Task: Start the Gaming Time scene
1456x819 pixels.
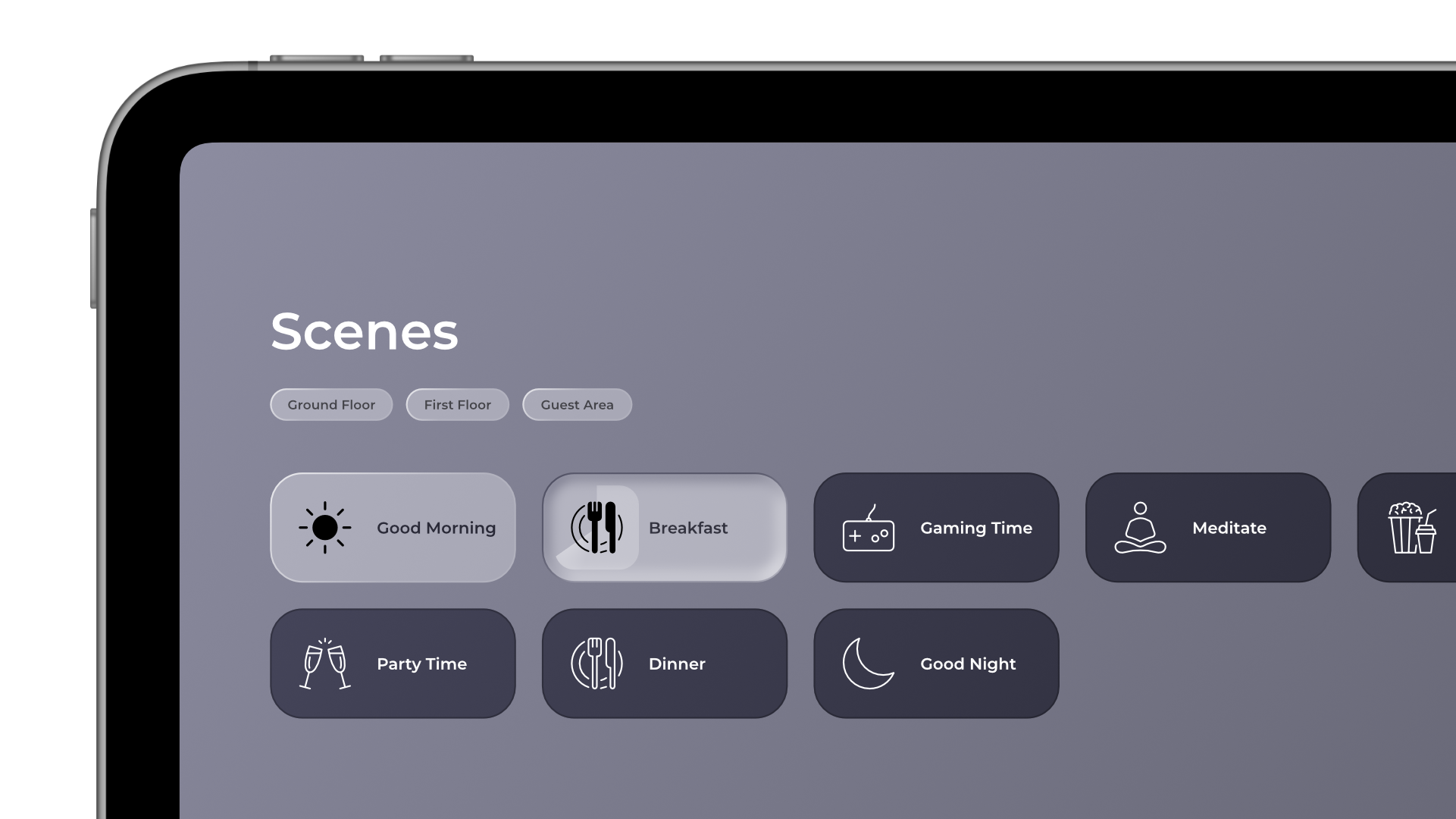Action: pos(936,527)
